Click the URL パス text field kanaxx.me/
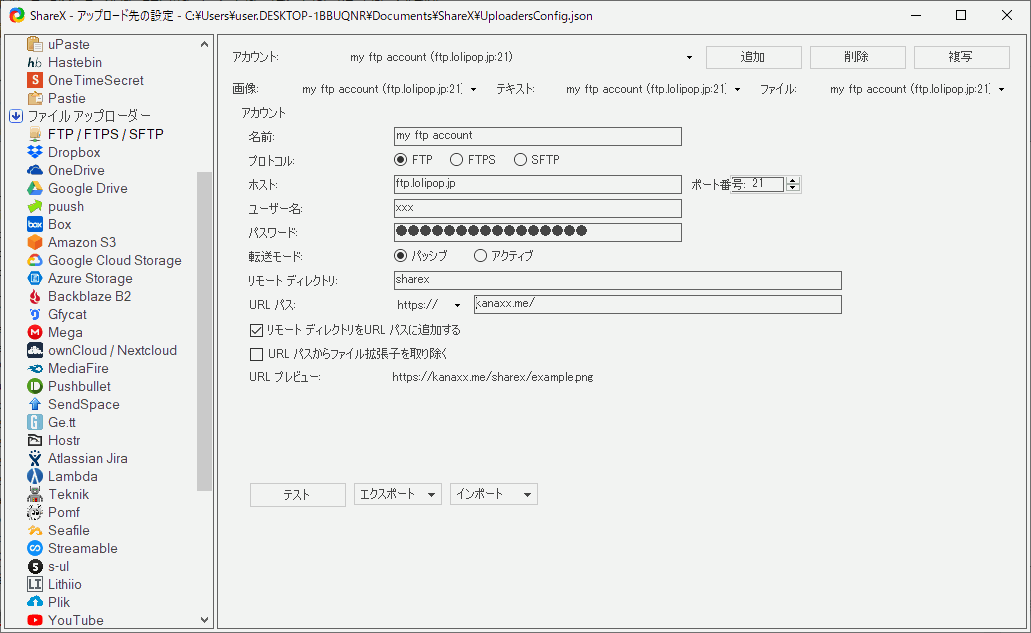The width and height of the screenshot is (1031, 633). [x=658, y=304]
